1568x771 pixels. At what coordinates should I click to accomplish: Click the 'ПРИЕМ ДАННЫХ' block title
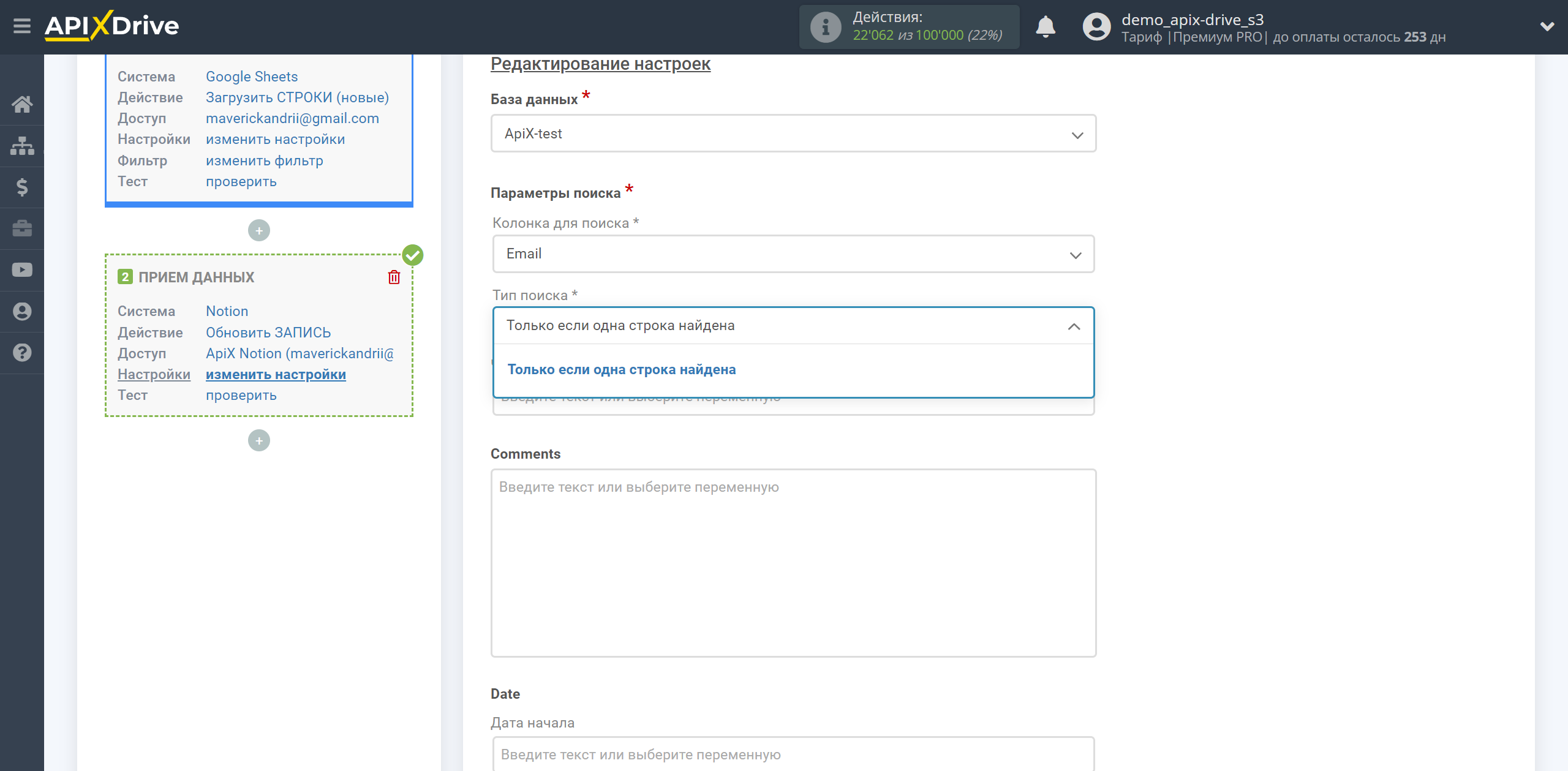196,277
